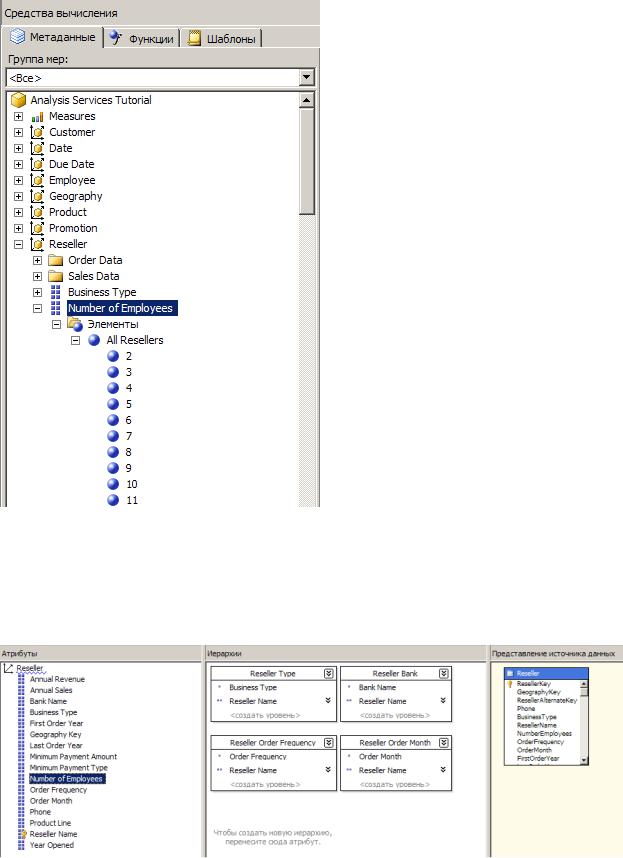Expand the Promotion dimension
623x858 pixels.
pos(19,228)
